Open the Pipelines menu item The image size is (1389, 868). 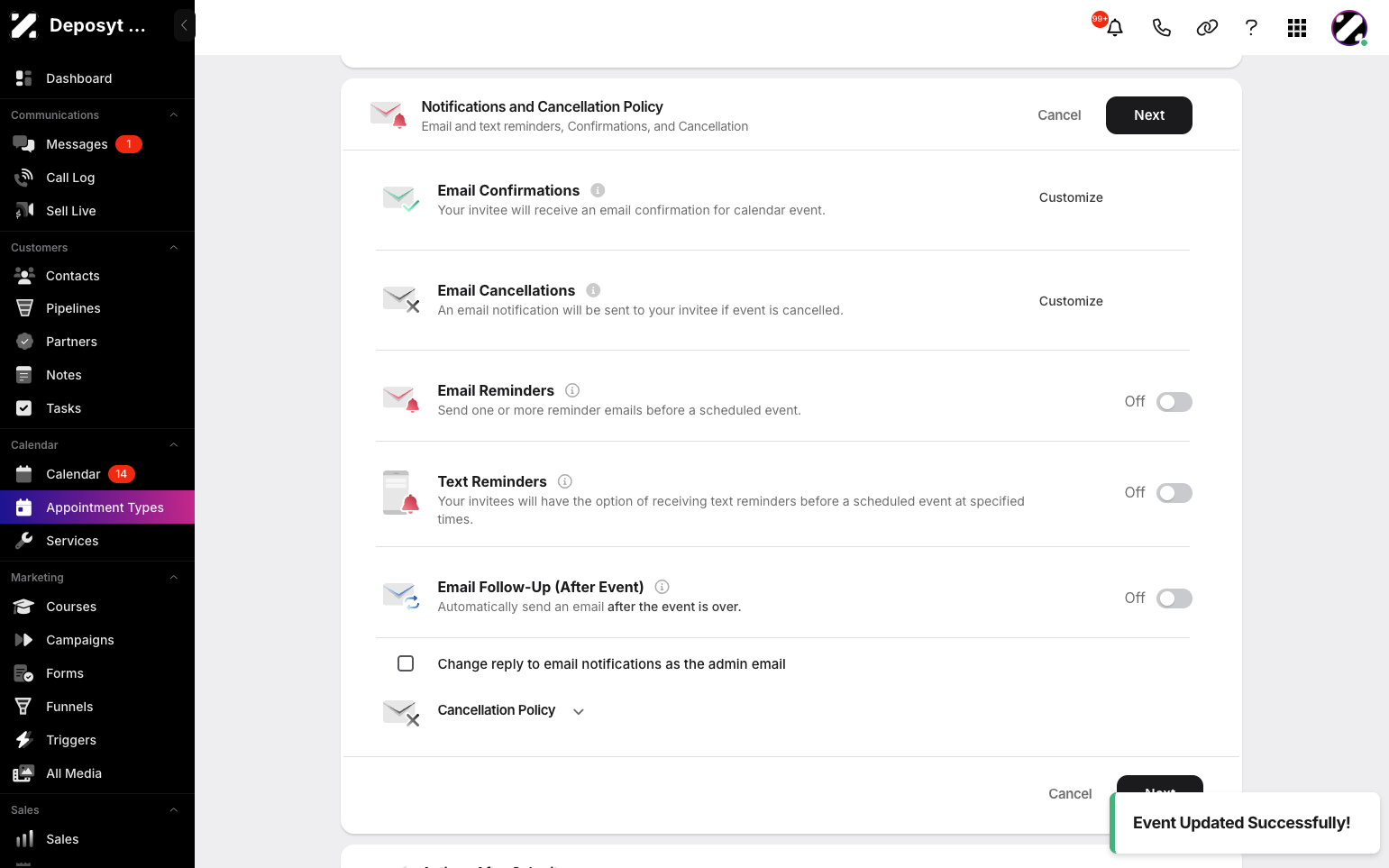coord(97,308)
